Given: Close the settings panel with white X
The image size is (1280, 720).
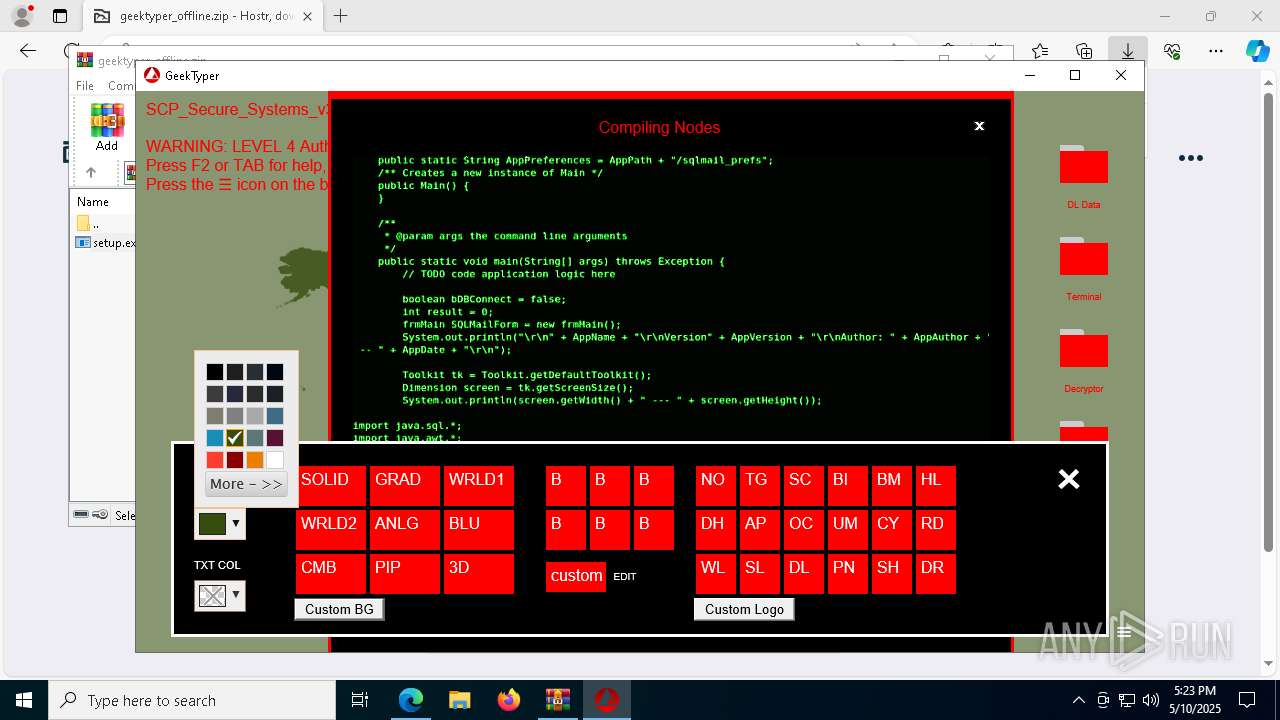Looking at the screenshot, I should (x=1069, y=479).
